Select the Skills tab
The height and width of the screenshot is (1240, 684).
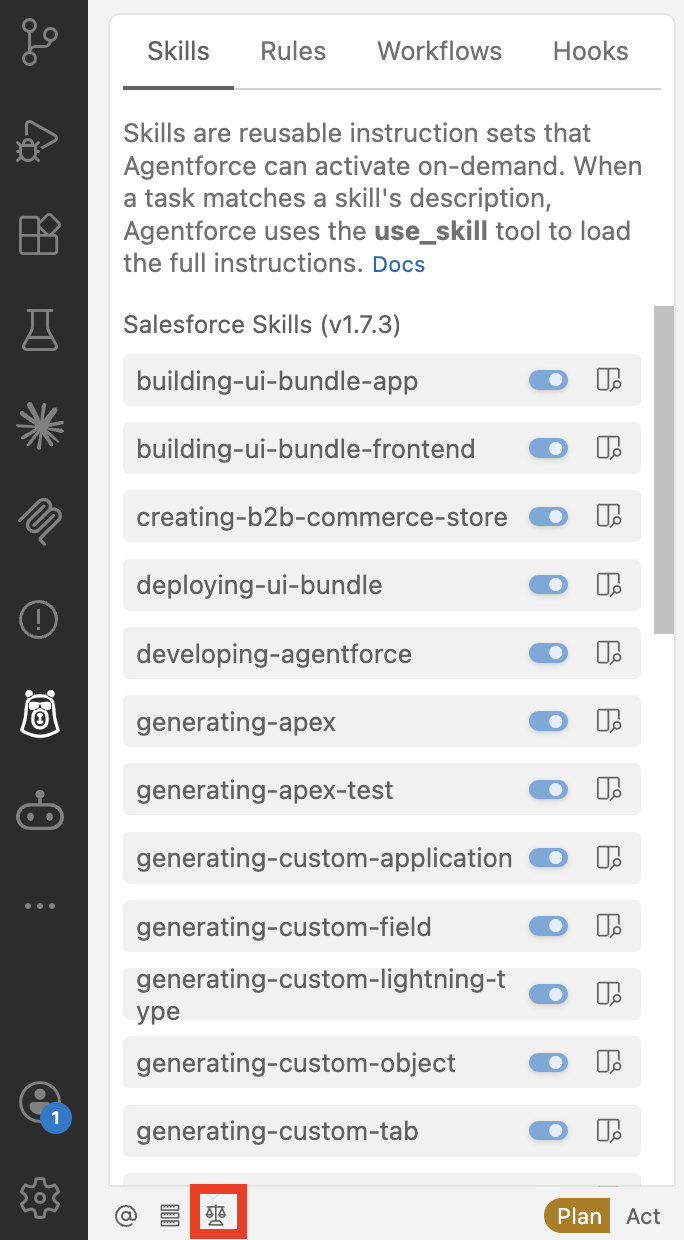178,52
